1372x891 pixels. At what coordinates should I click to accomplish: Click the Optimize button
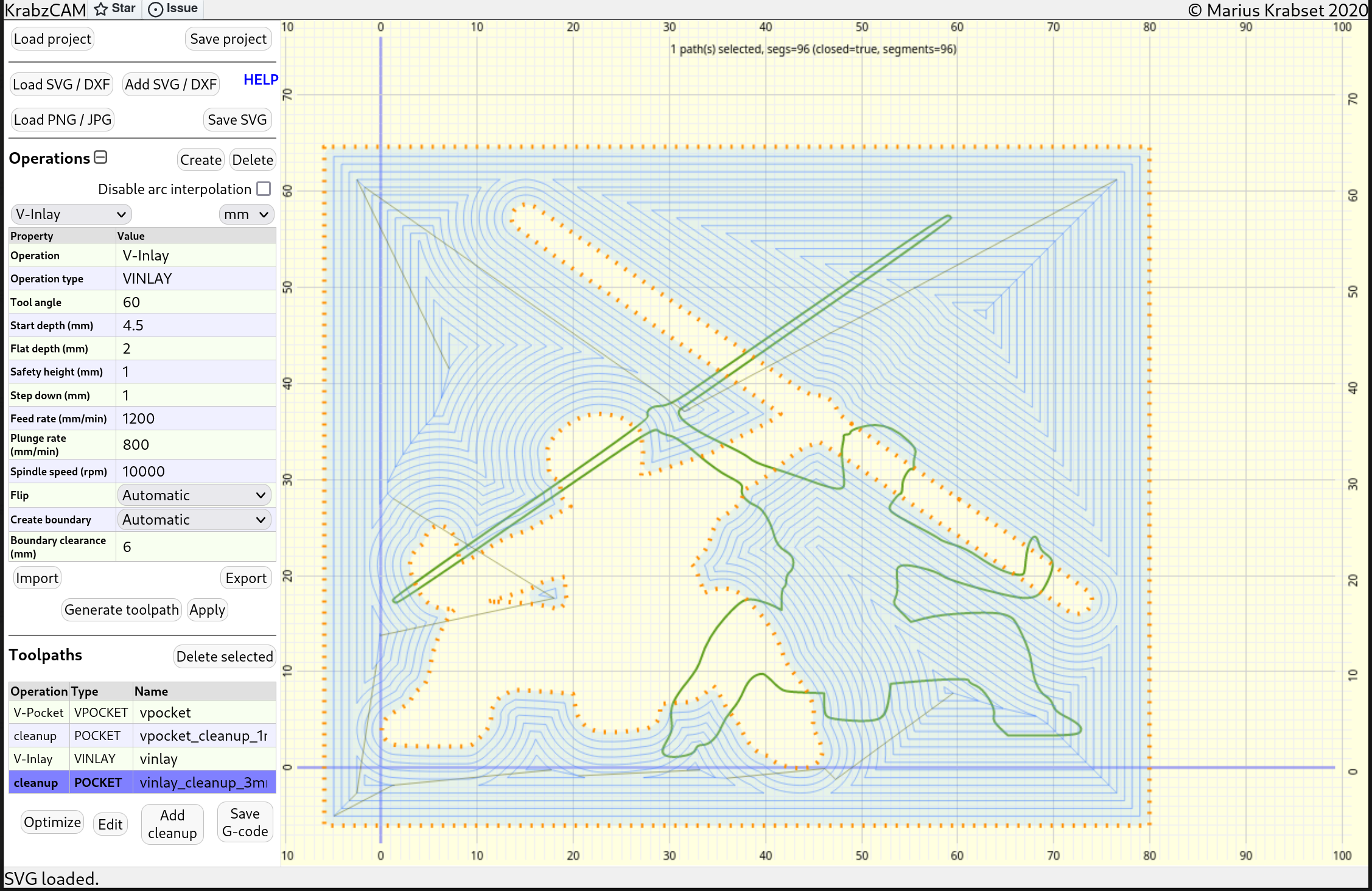[x=52, y=822]
